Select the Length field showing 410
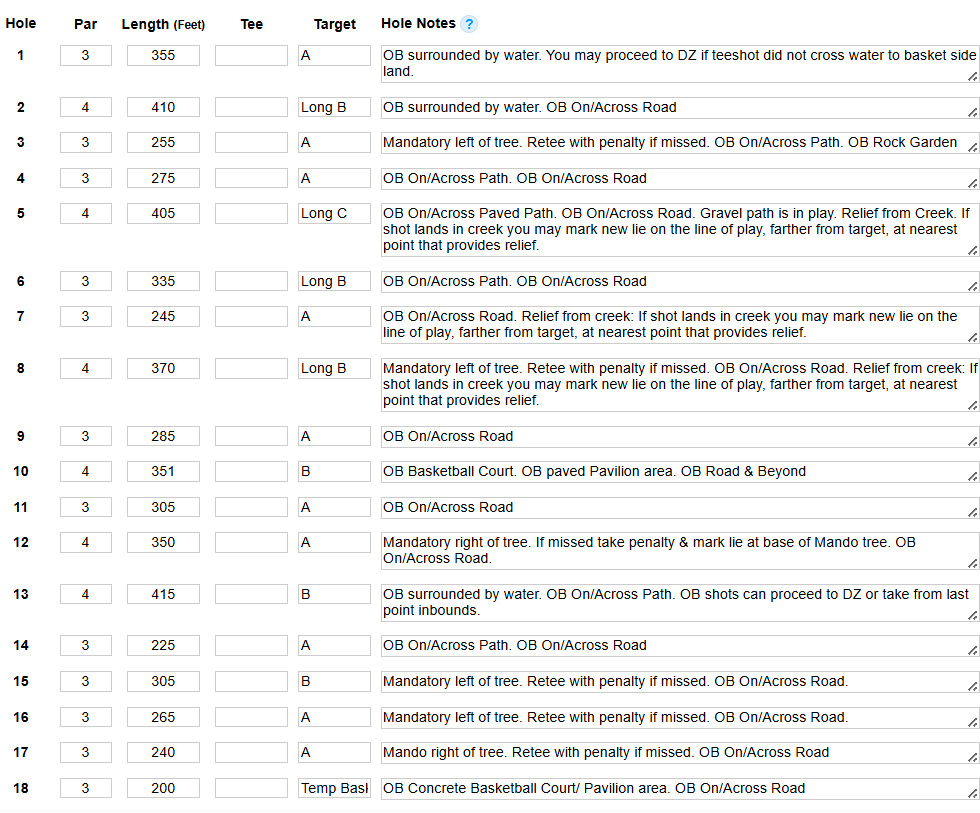The width and height of the screenshot is (980, 813). (163, 107)
